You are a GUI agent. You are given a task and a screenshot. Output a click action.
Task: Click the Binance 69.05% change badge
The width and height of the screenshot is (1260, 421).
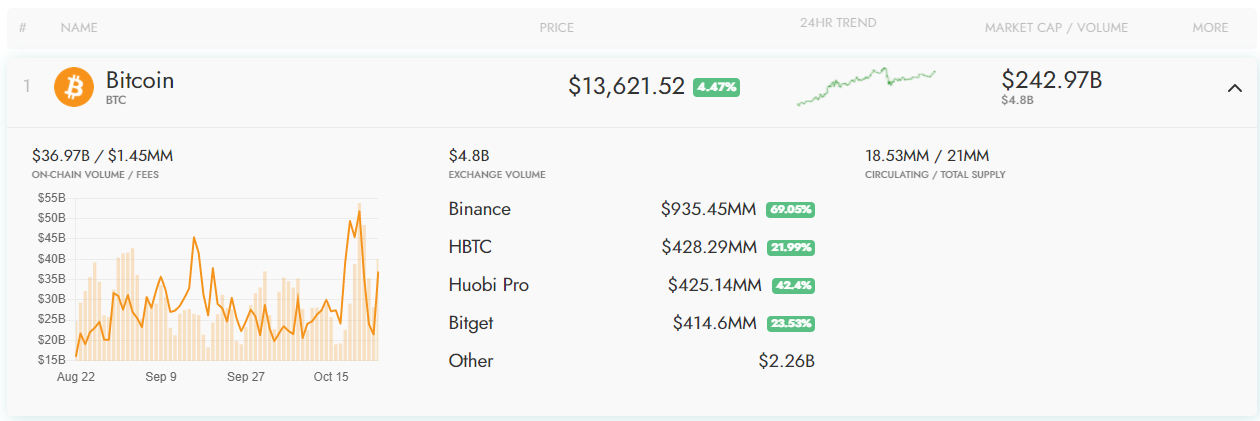point(790,210)
